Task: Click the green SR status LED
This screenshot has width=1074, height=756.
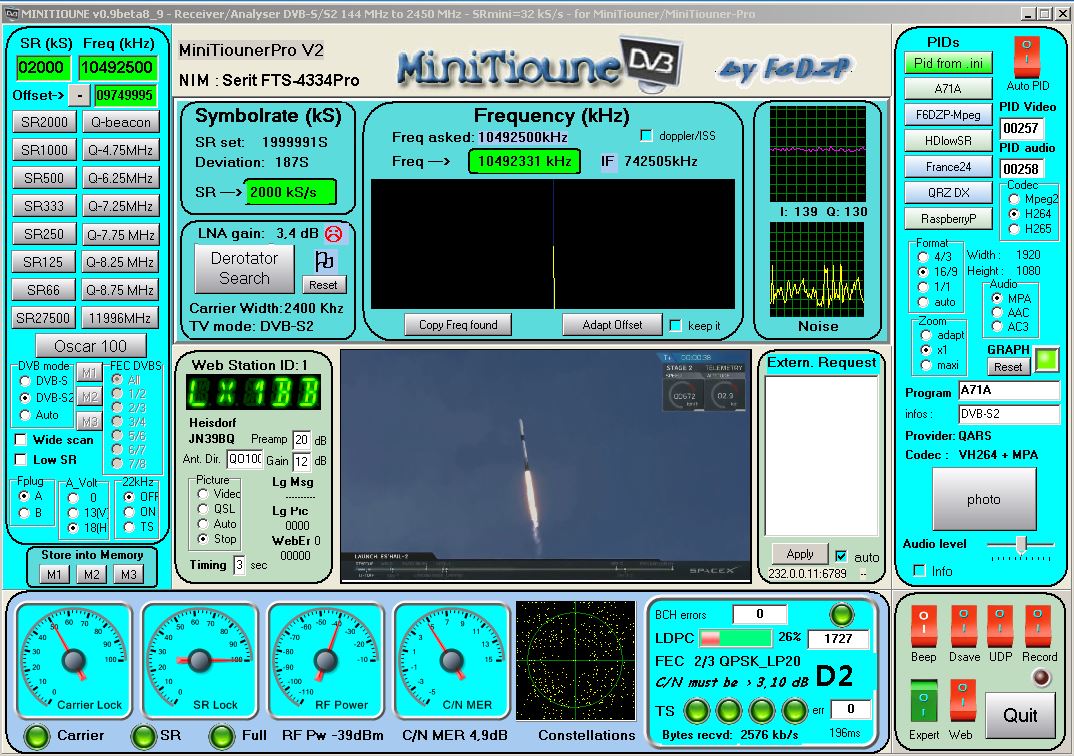Action: coord(144,736)
